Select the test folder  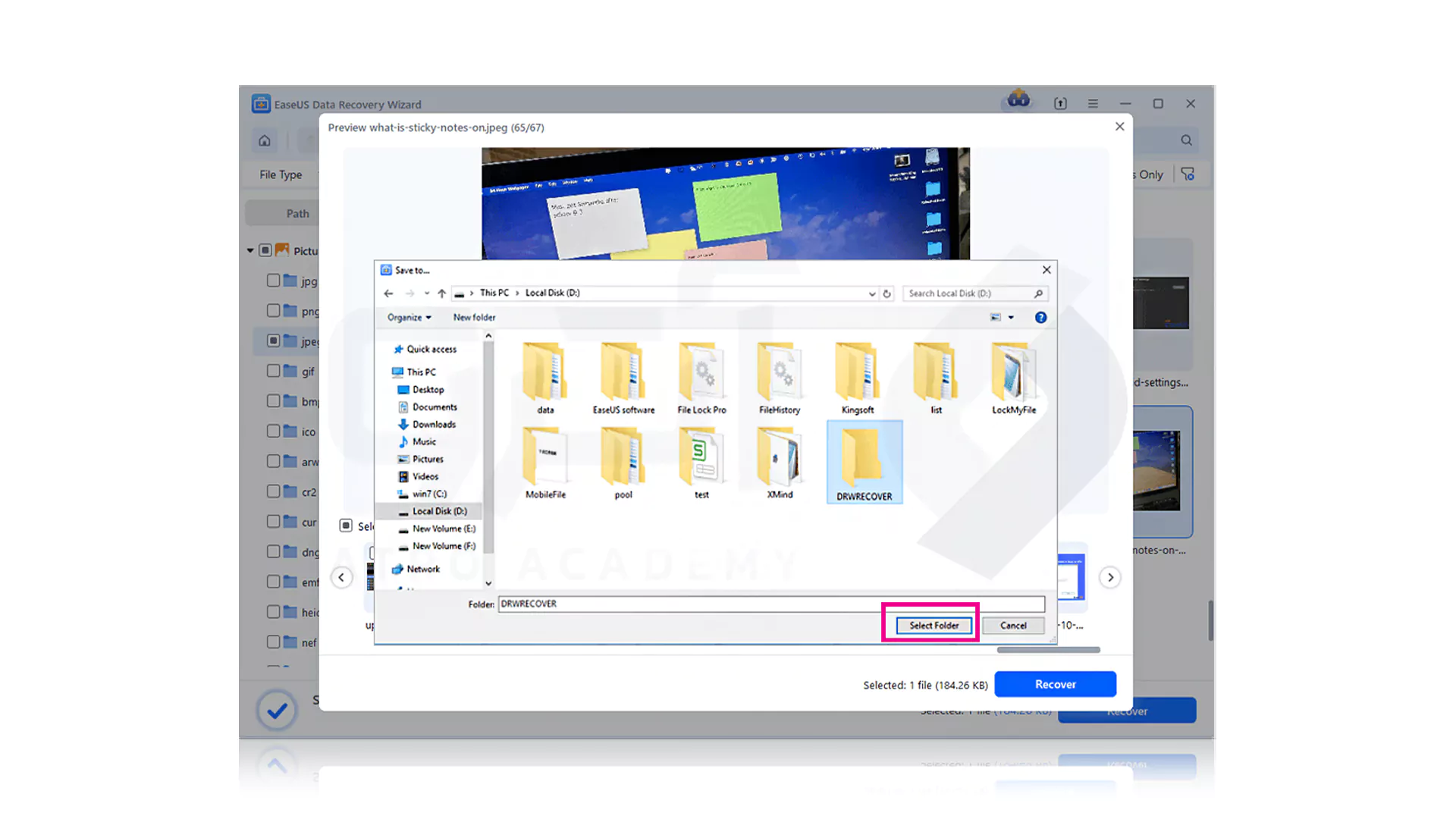tap(701, 463)
